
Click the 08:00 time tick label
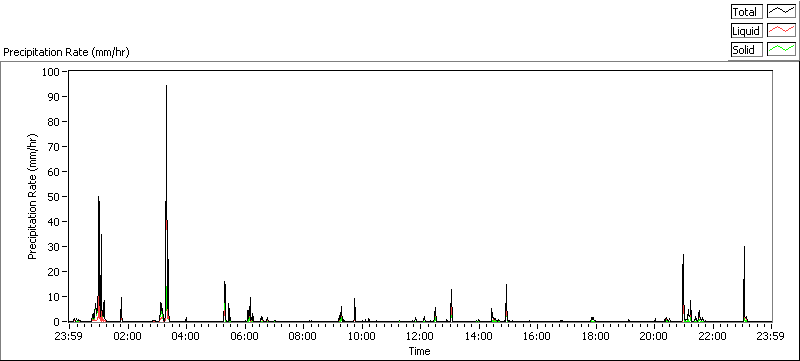pyautogui.click(x=303, y=336)
